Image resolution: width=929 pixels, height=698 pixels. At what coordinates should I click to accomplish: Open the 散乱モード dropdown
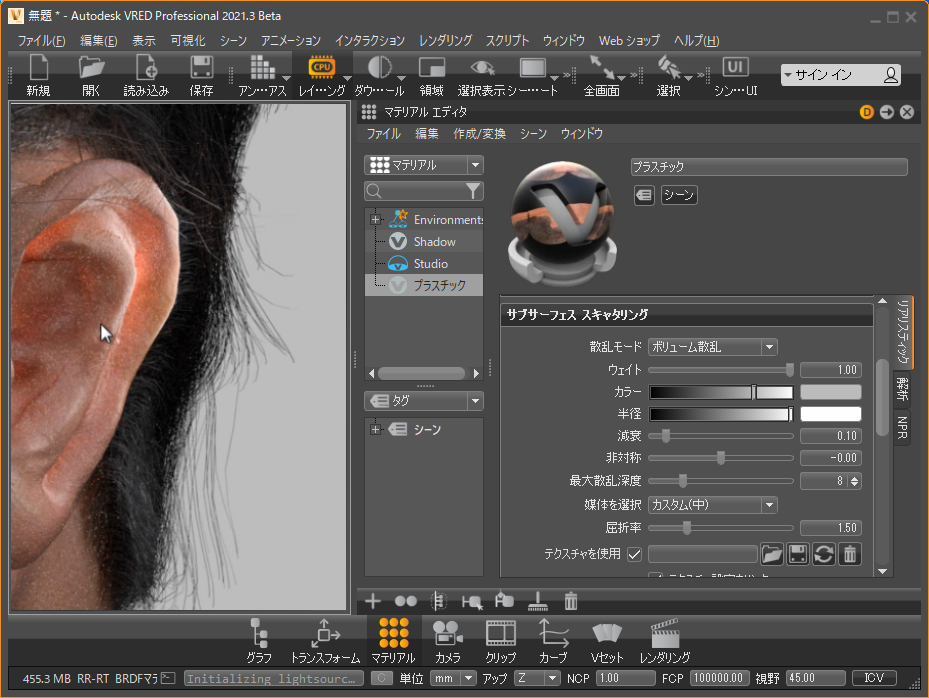[712, 347]
